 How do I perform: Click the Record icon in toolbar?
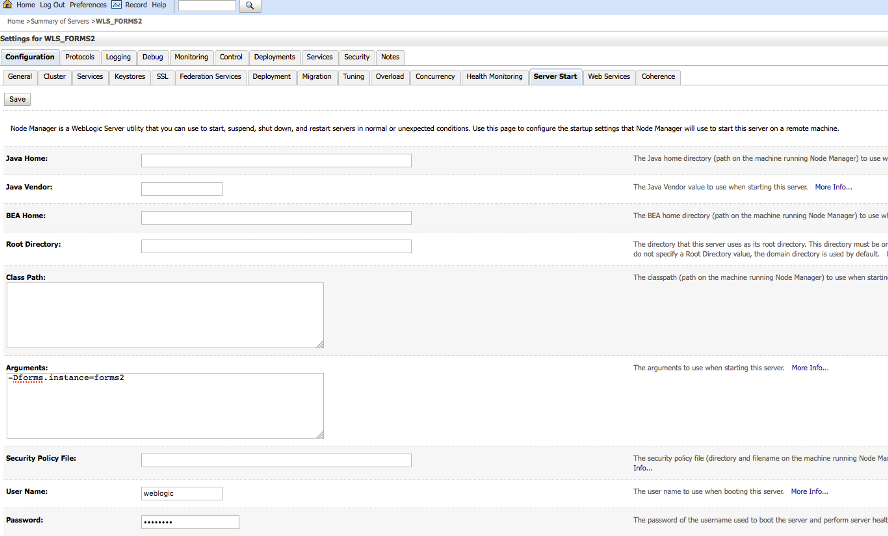116,5
